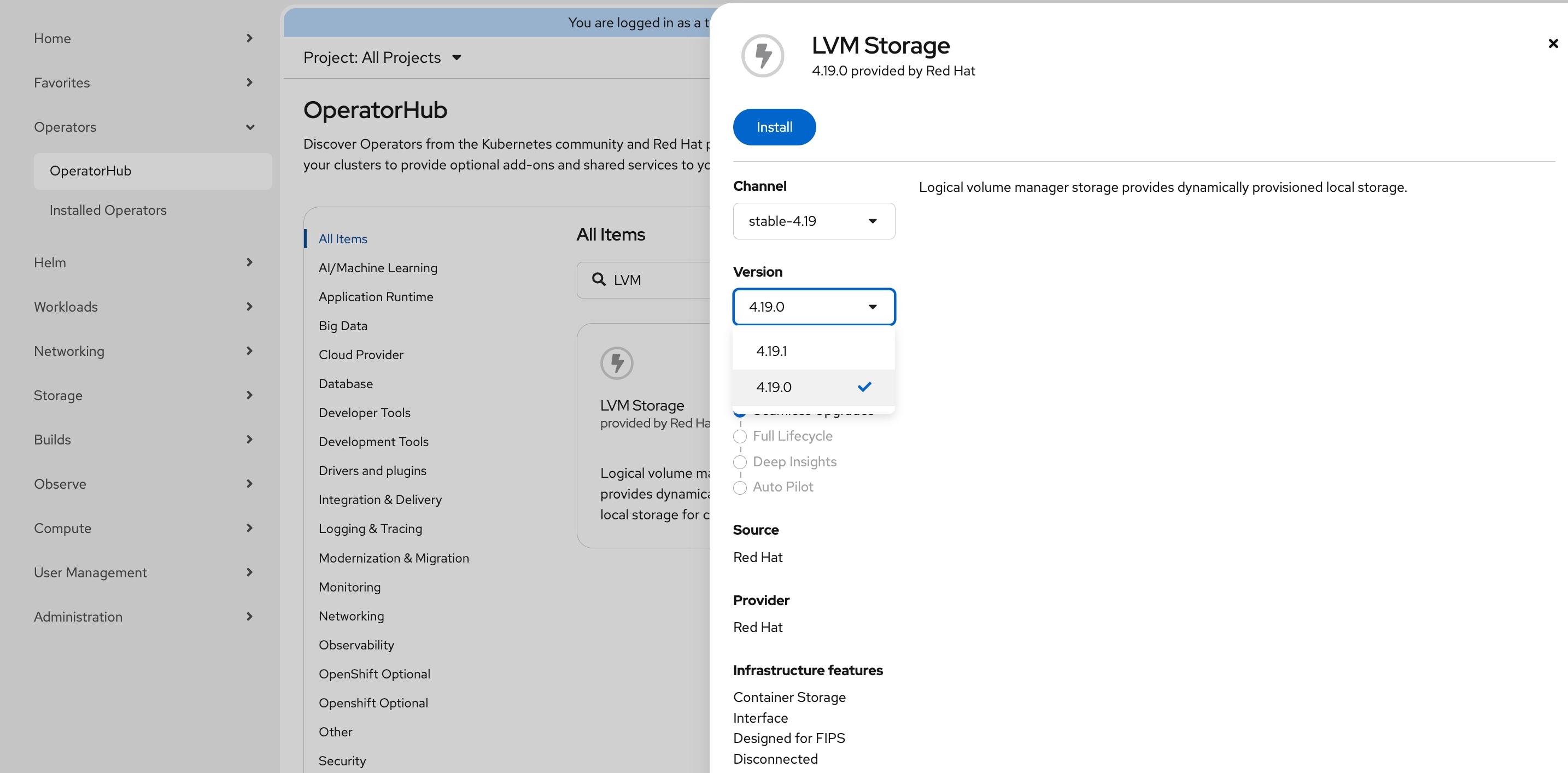Expand the Observe navigation section

tap(144, 484)
